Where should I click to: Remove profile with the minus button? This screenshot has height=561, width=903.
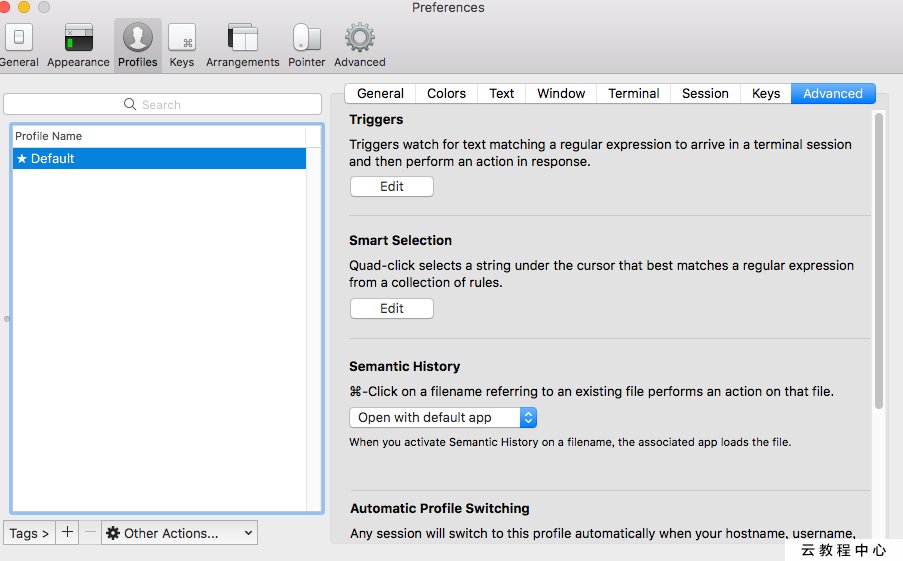tap(90, 532)
